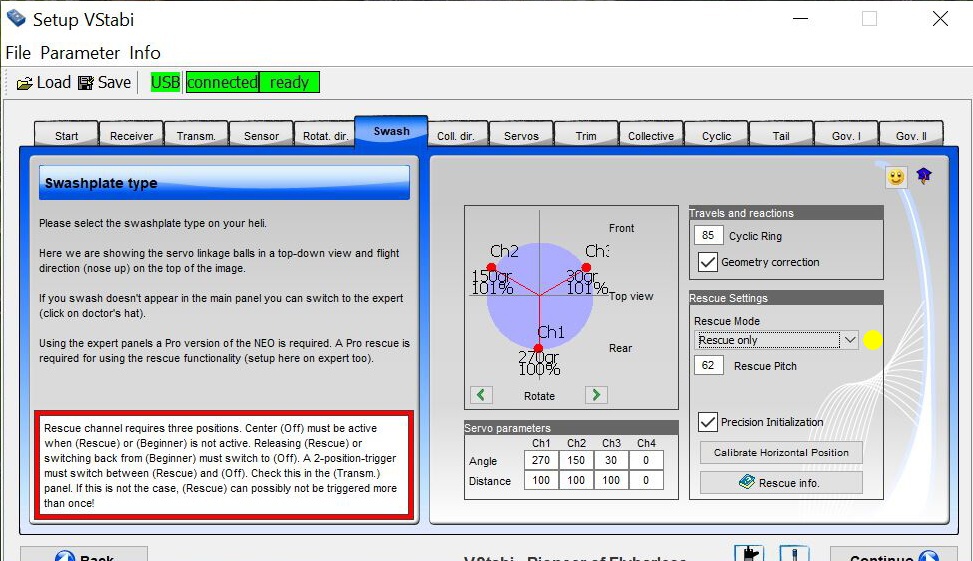Screen dimensions: 973x561
Task: Click the Load folder icon
Action: (25, 83)
